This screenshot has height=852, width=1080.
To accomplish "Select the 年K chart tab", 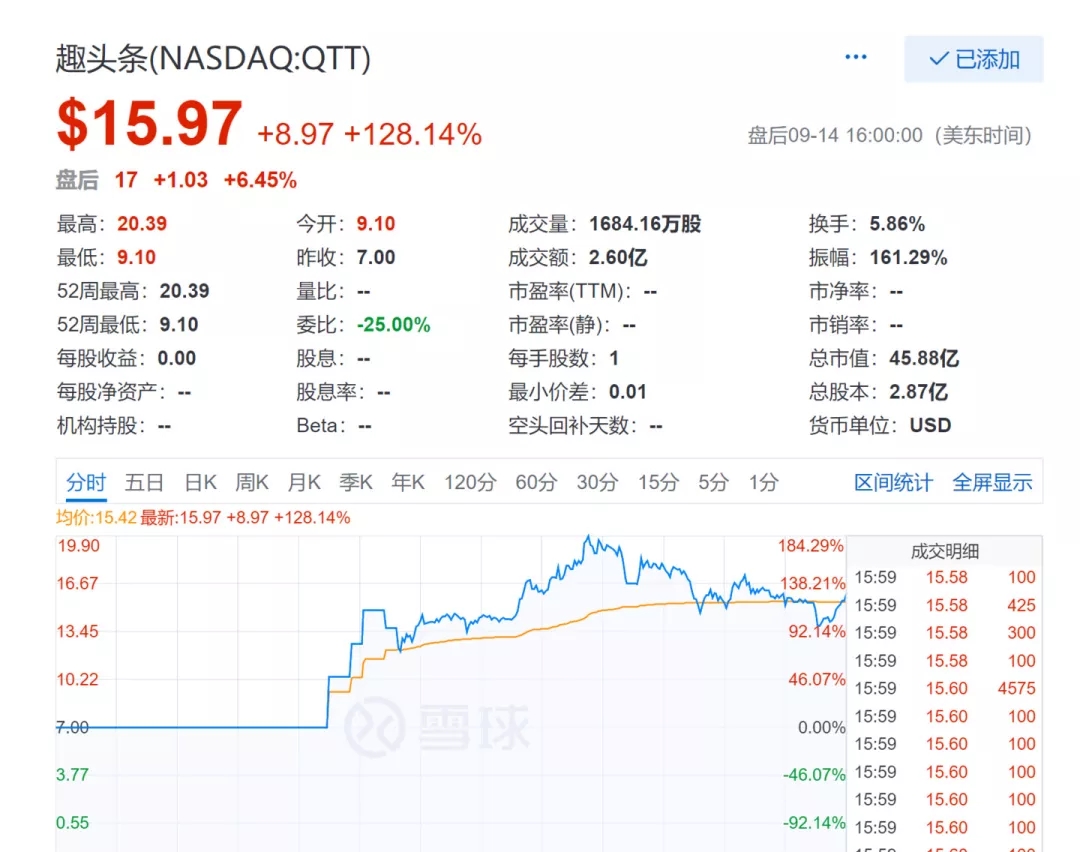I will point(408,483).
